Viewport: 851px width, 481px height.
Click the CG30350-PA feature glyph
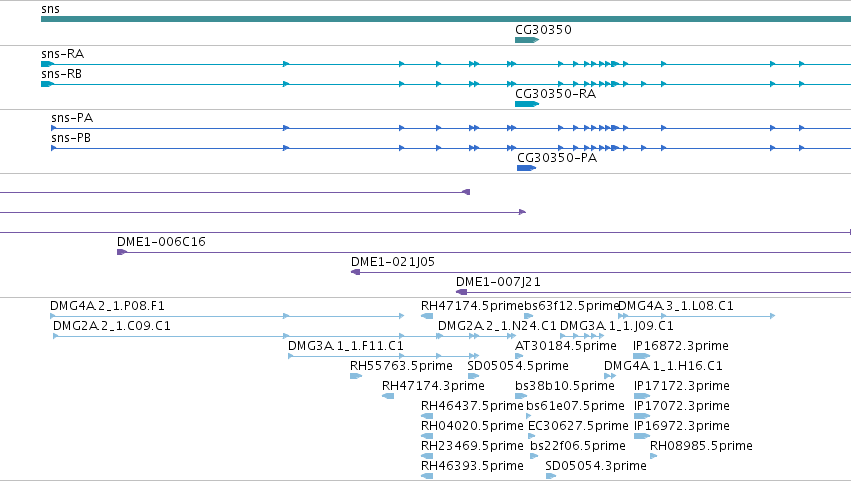(x=526, y=168)
